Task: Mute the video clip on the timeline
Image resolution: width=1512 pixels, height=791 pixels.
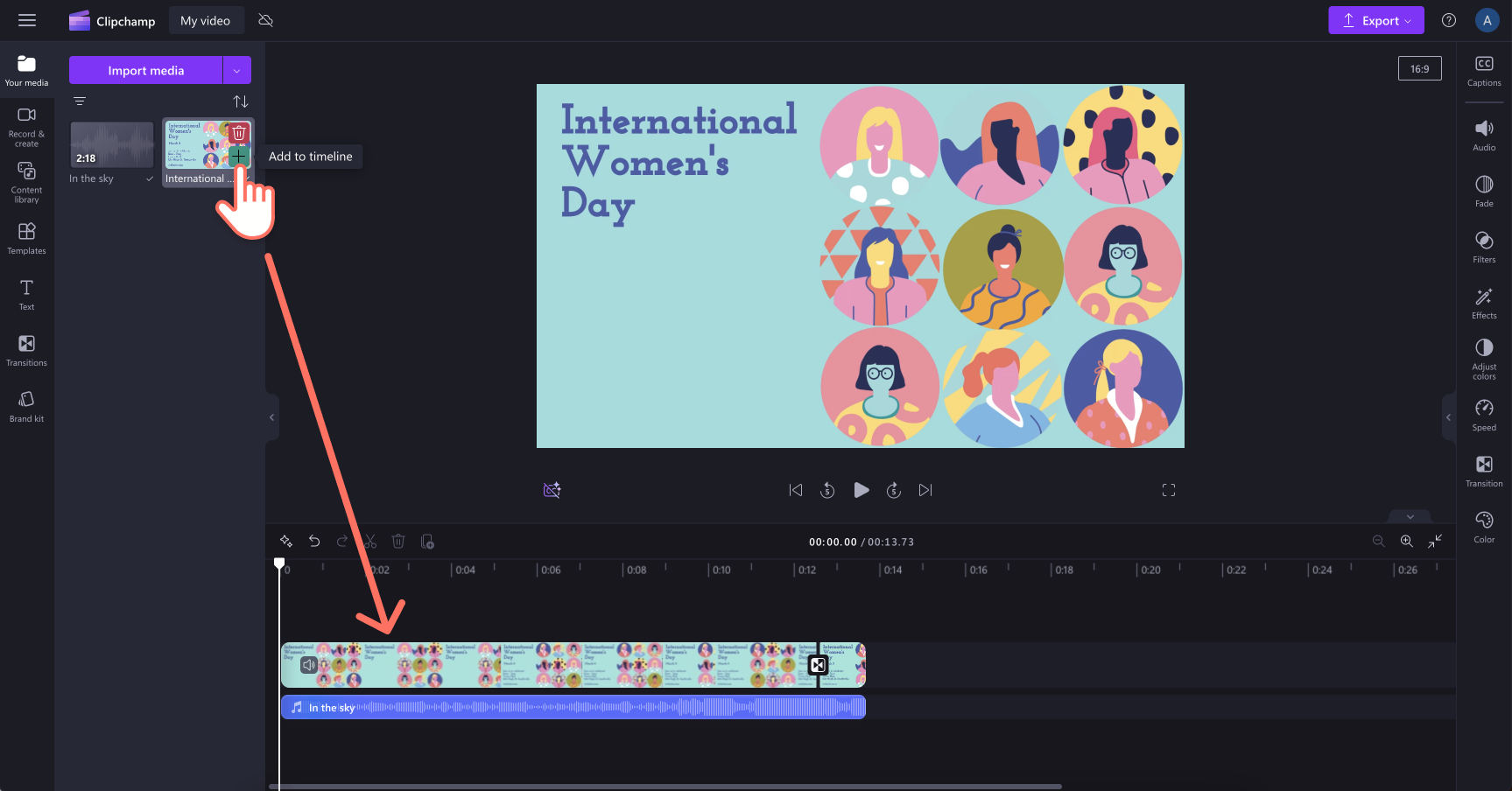Action: coord(308,665)
